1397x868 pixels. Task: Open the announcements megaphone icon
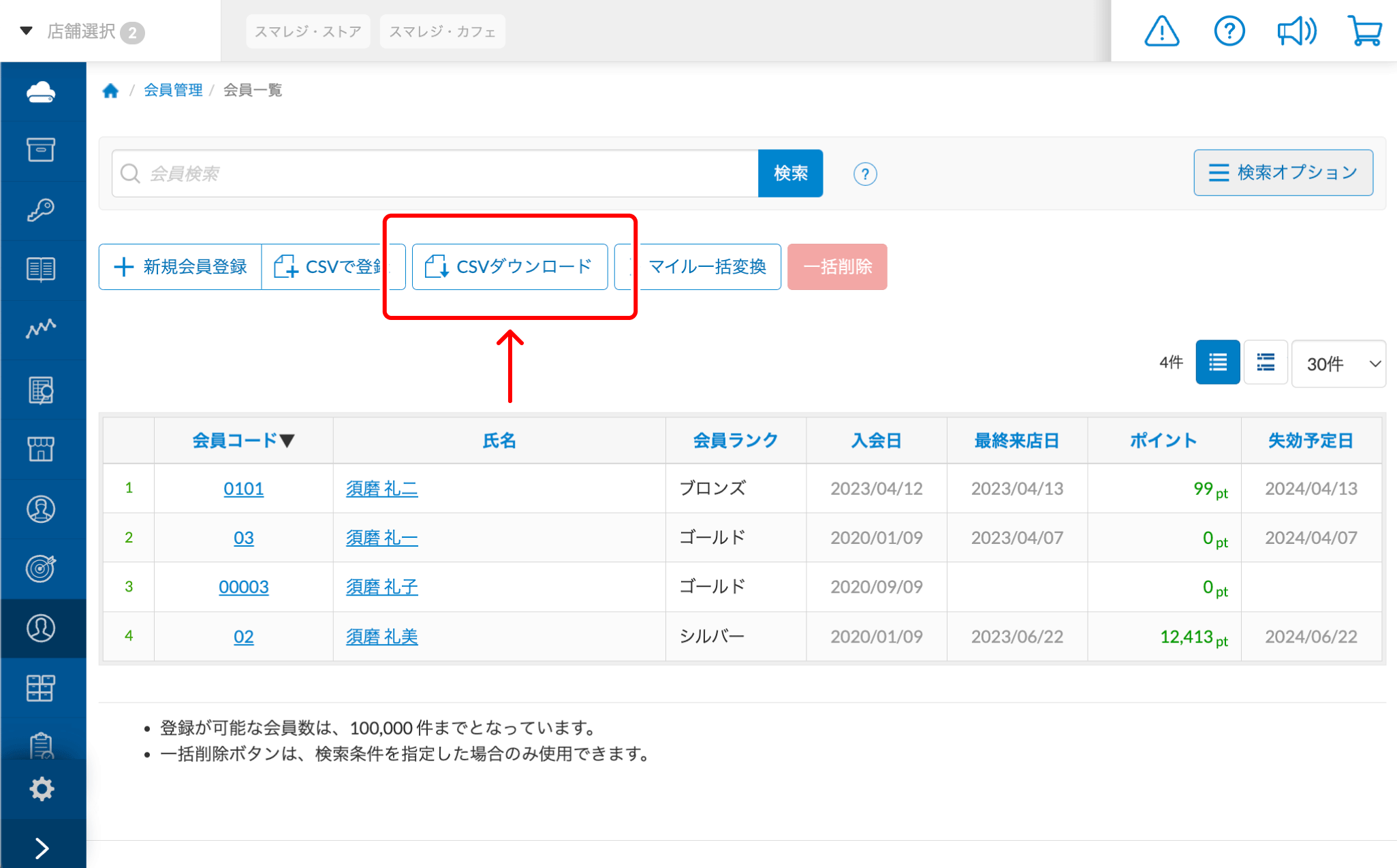coord(1296,31)
